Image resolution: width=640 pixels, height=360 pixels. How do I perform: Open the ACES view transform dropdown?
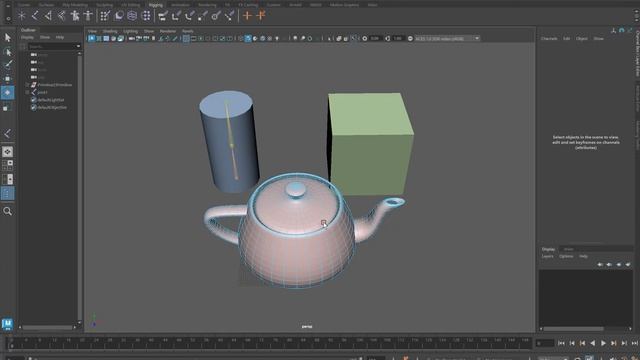[447, 38]
